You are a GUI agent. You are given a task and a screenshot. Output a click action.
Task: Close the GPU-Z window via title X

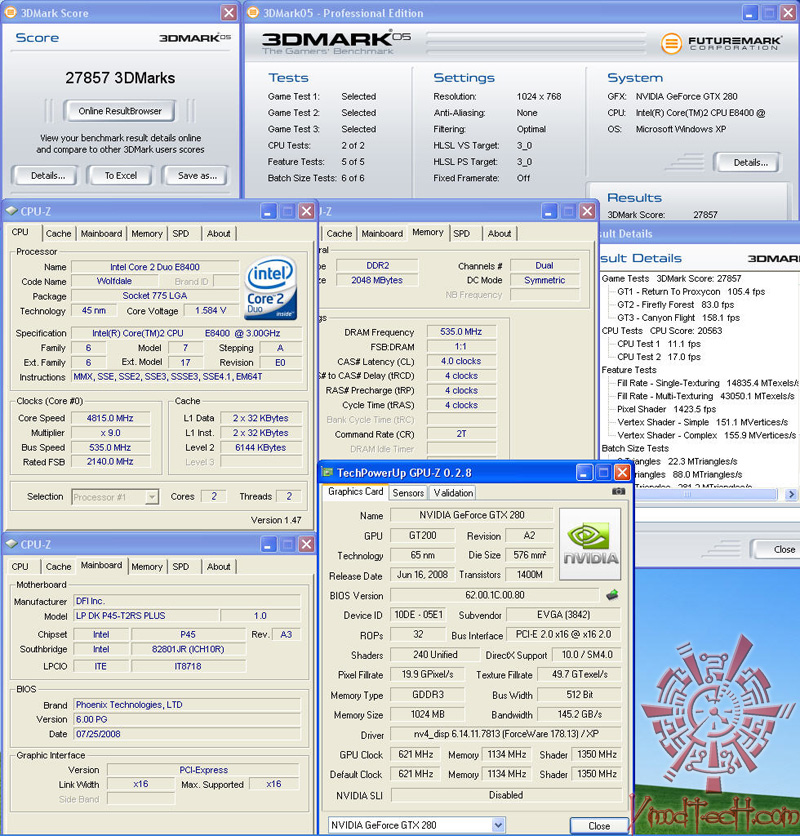click(x=622, y=472)
